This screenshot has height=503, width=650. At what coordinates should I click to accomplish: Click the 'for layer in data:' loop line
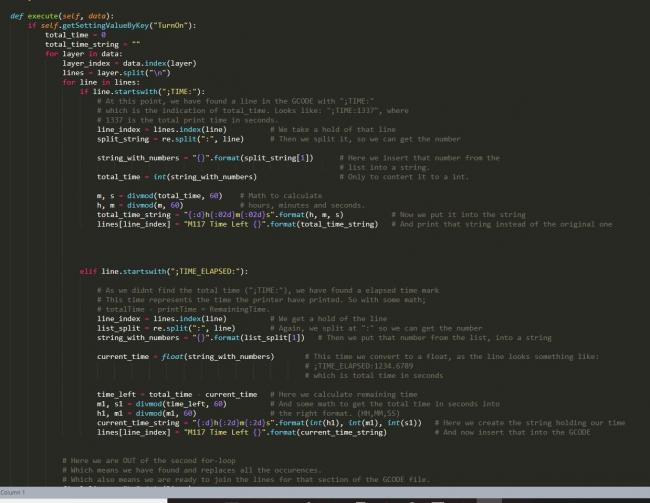tap(81, 54)
